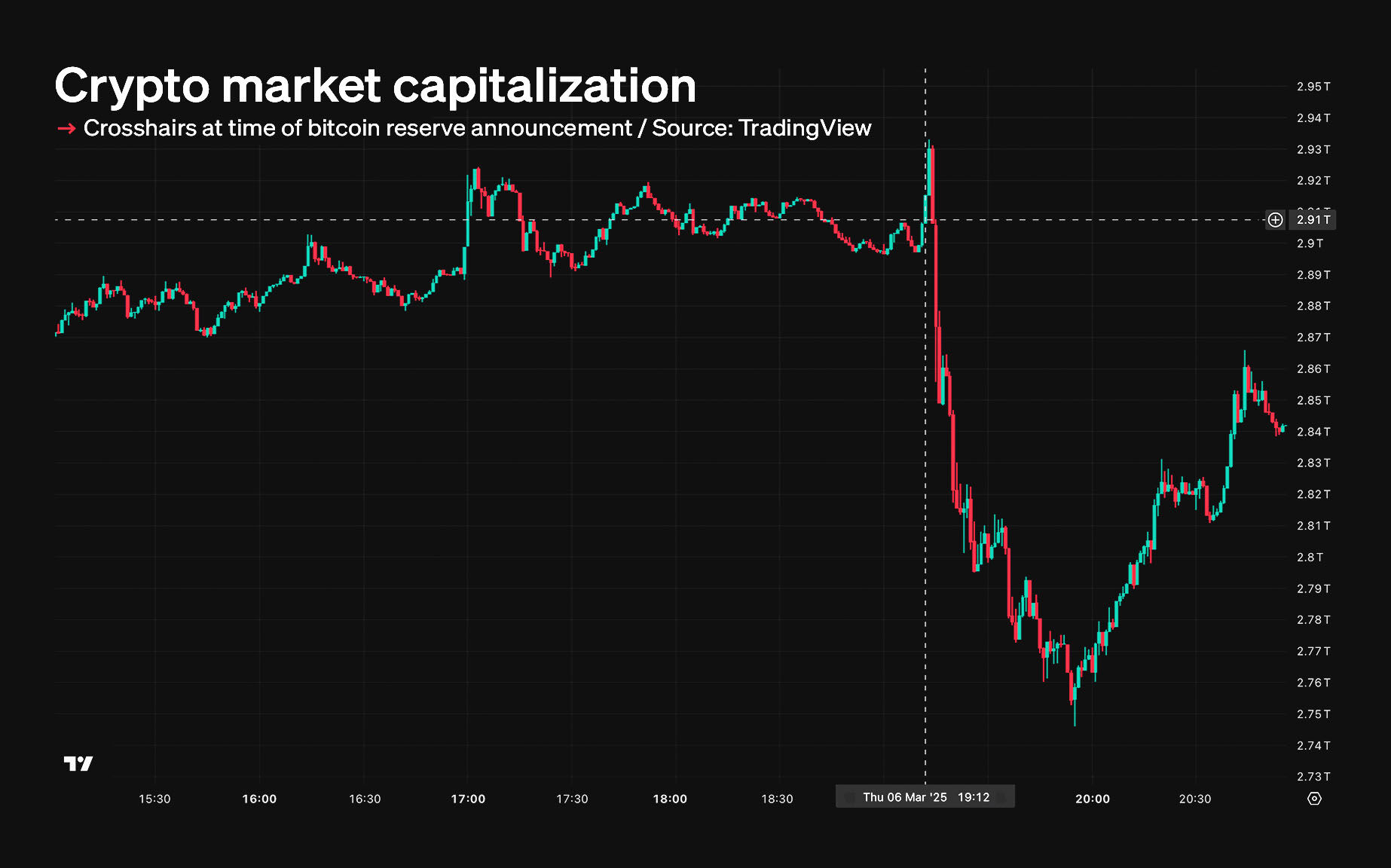1391x868 pixels.
Task: Click the 17:30 time axis label
Action: pos(572,799)
